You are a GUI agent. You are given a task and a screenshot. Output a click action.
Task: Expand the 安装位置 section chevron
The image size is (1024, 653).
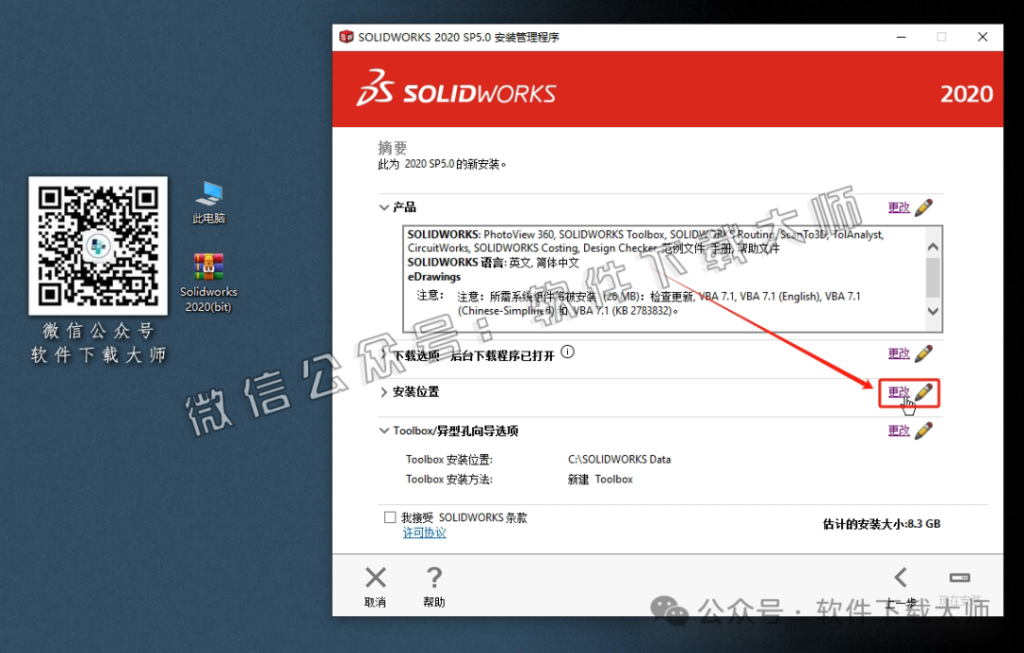pyautogui.click(x=385, y=392)
